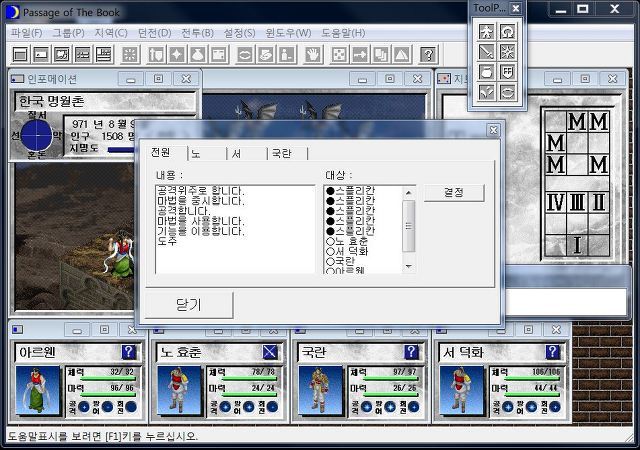Switch to the 국란 tab

click(x=287, y=154)
